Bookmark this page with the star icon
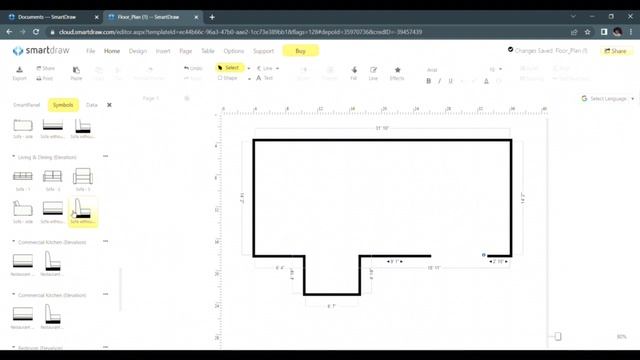The width and height of the screenshot is (640, 360). point(587,32)
